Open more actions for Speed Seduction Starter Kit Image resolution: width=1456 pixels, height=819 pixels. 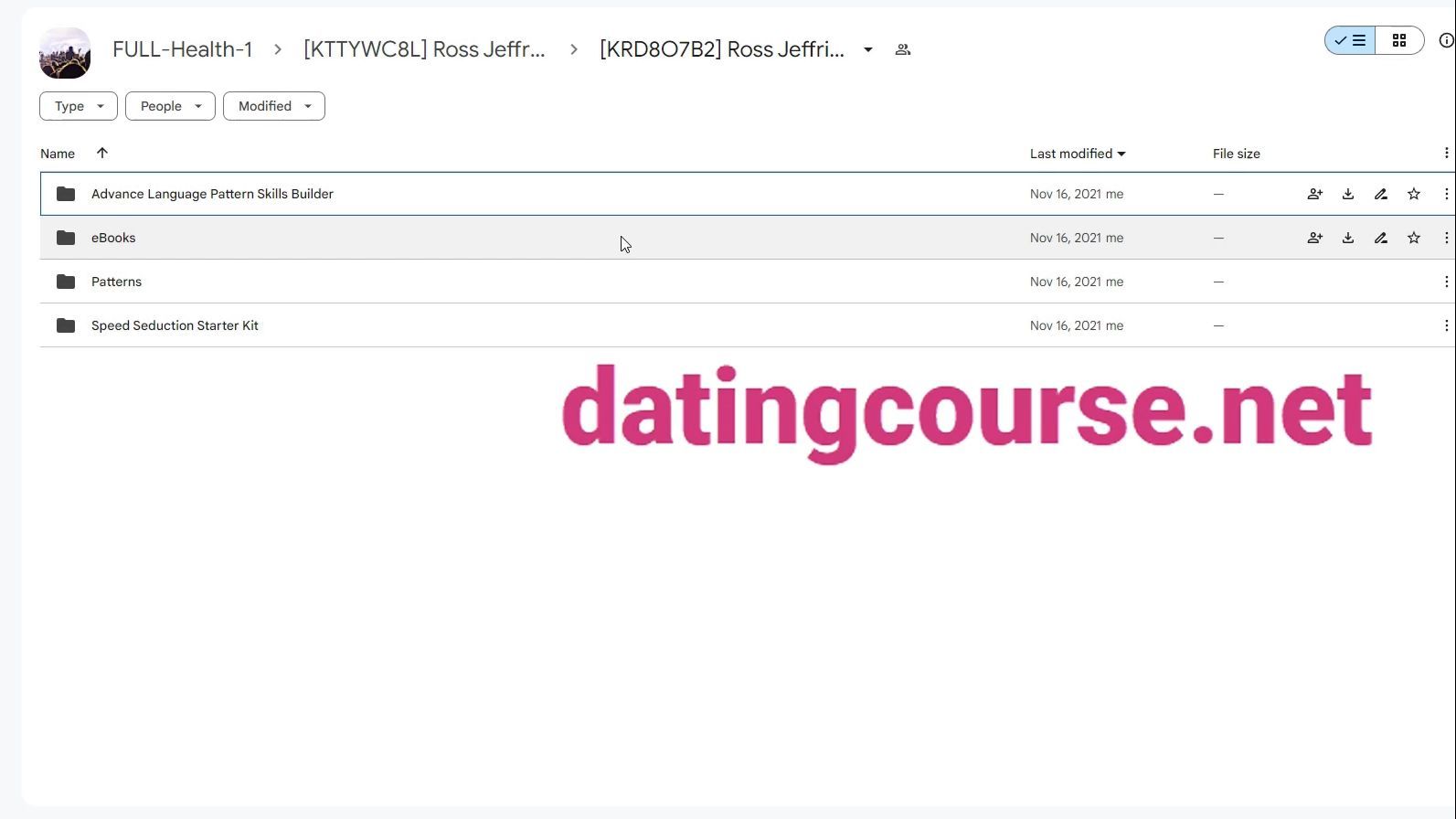(1446, 325)
